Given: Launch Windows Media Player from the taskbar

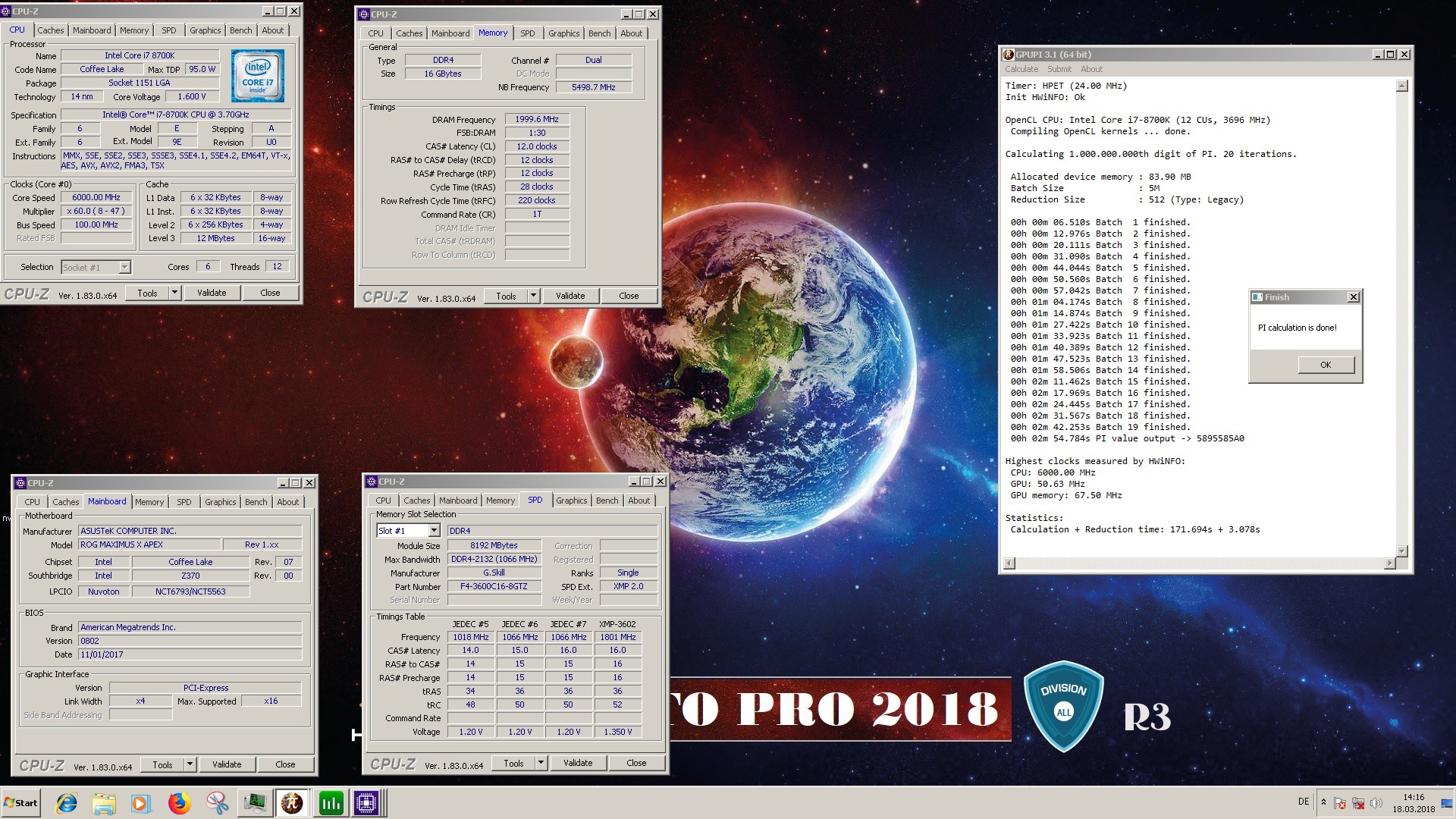Looking at the screenshot, I should [x=141, y=803].
